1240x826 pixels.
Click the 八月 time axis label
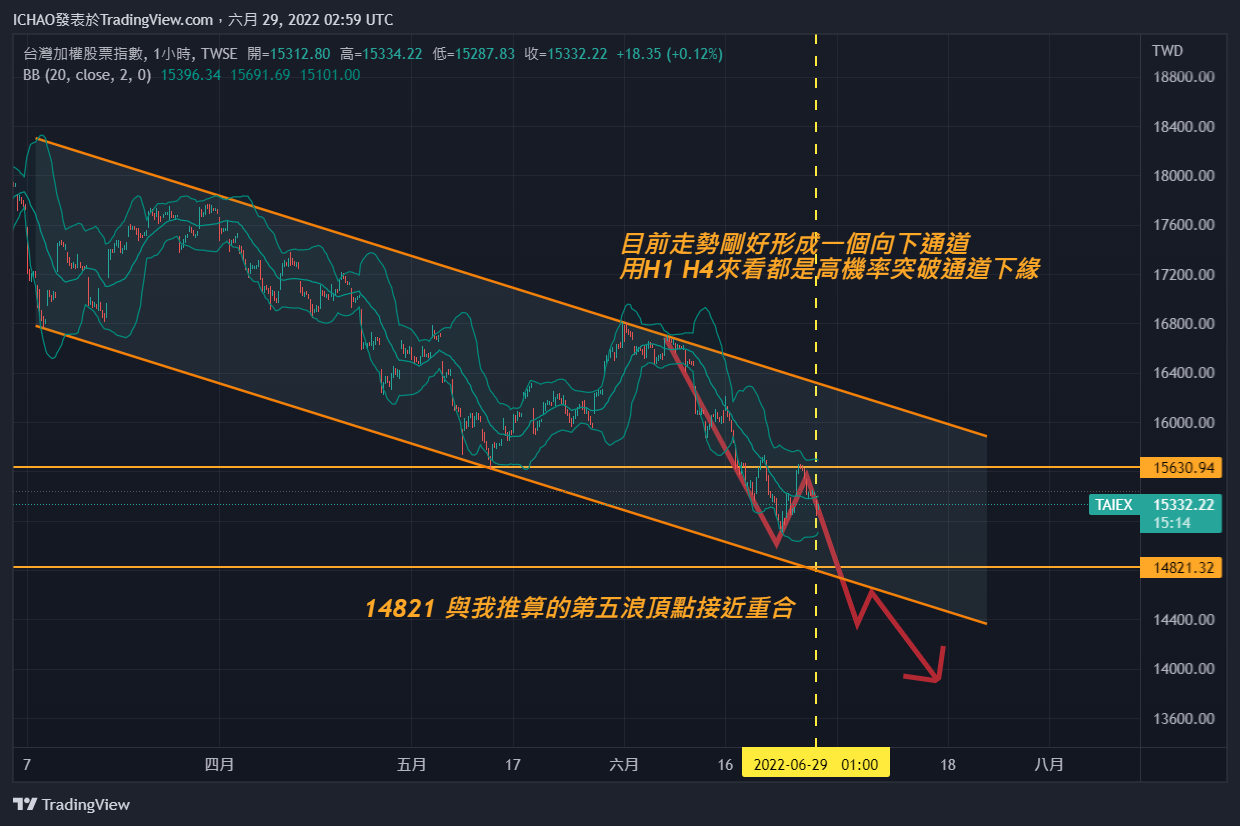tap(1049, 765)
